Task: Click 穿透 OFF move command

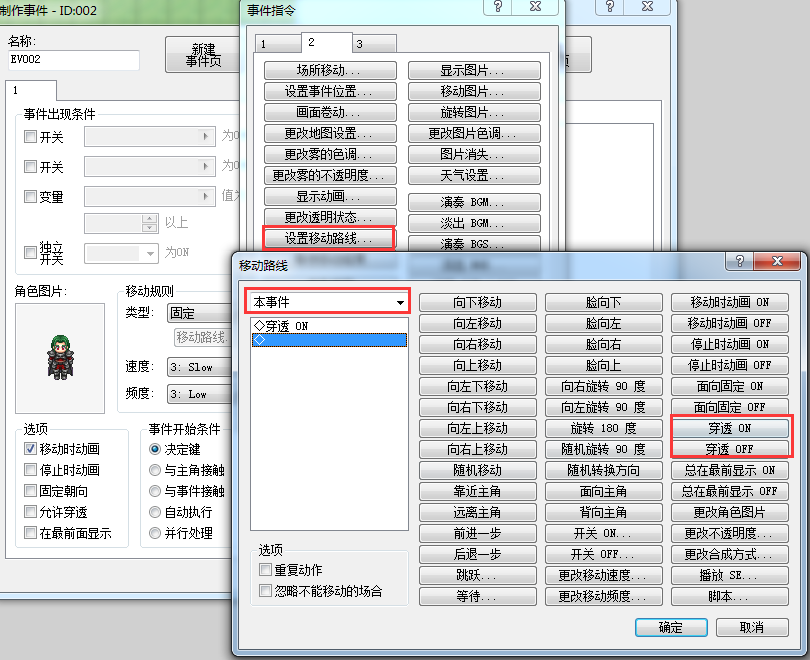Action: pos(729,449)
